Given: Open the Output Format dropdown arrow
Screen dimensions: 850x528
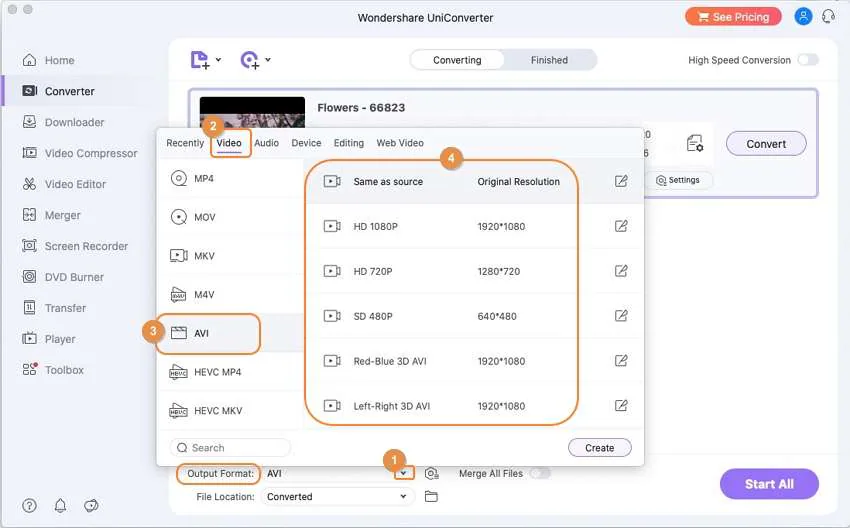Looking at the screenshot, I should click(x=403, y=473).
